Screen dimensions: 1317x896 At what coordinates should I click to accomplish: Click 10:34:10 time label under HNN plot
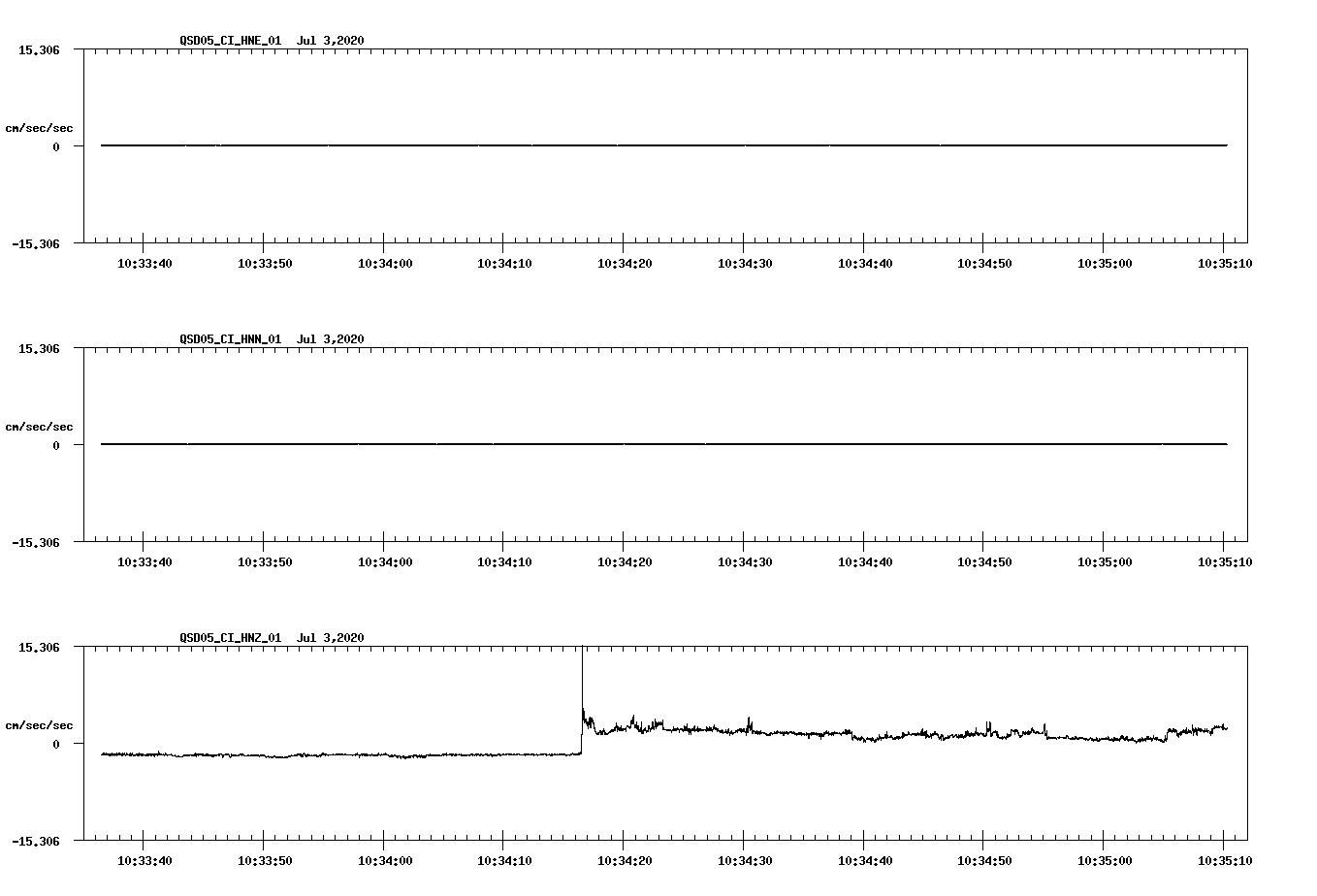(x=503, y=562)
